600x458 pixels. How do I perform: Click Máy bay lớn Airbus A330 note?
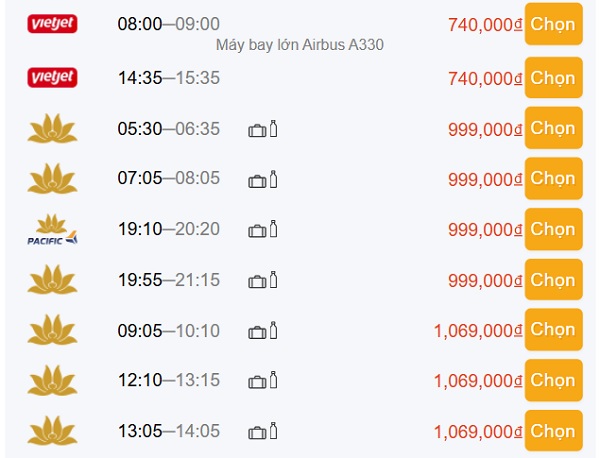[x=300, y=45]
